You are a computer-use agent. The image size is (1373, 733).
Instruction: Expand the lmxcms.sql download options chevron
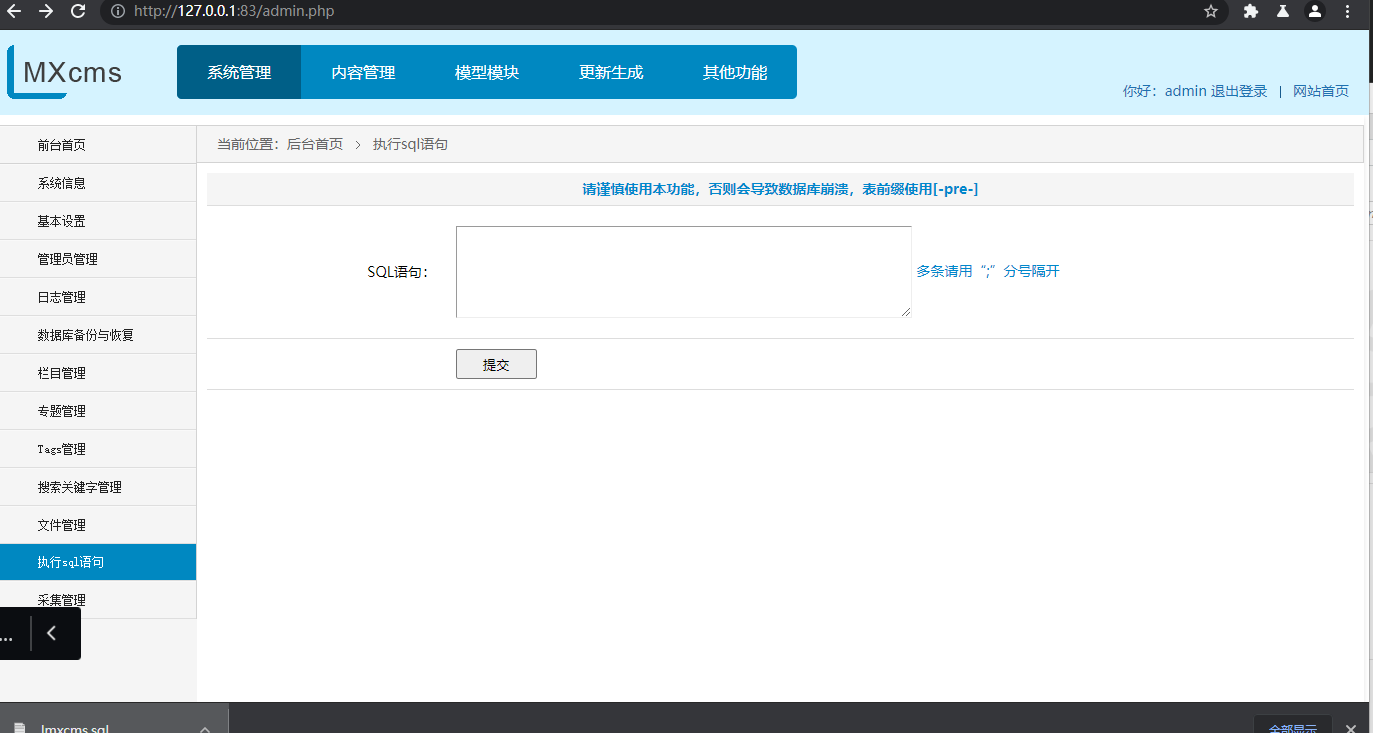tap(205, 728)
